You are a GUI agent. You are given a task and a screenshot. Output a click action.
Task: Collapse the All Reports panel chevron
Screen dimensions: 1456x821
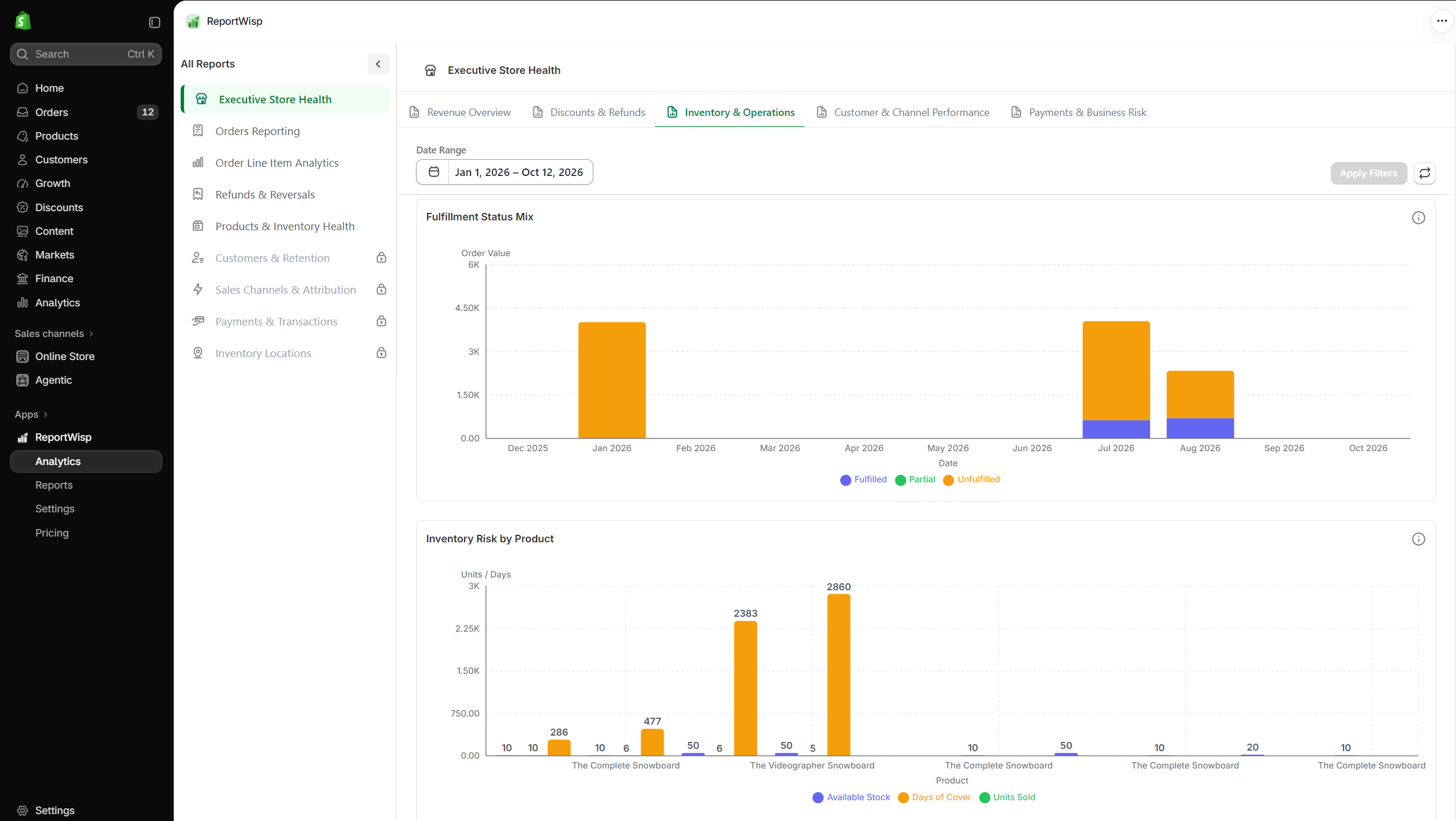click(x=378, y=64)
